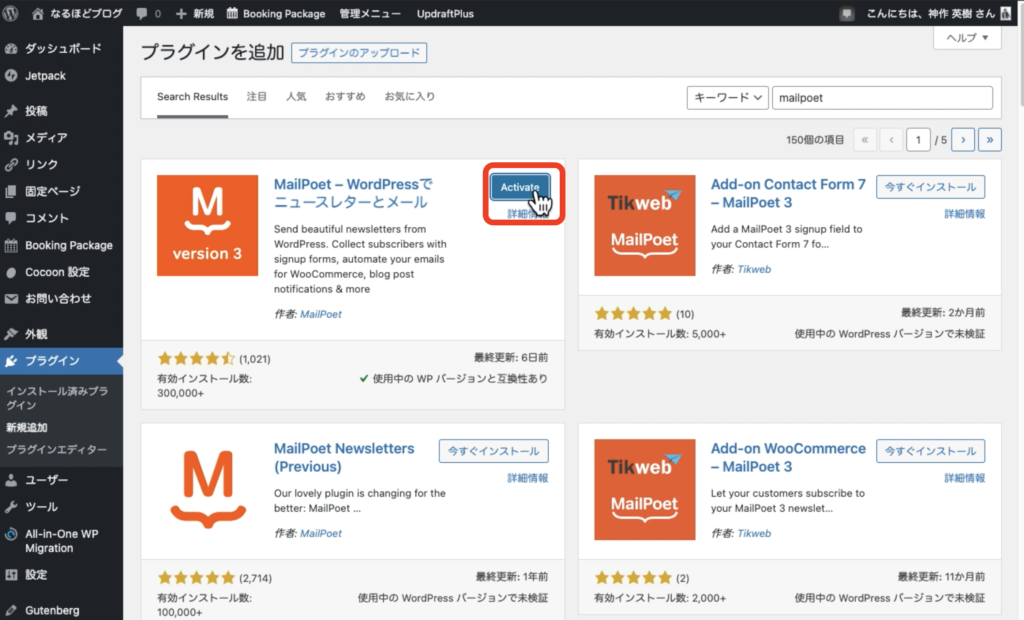The height and width of the screenshot is (620, 1024).
Task: Click the プラグインのアップロード button
Action: tap(359, 53)
